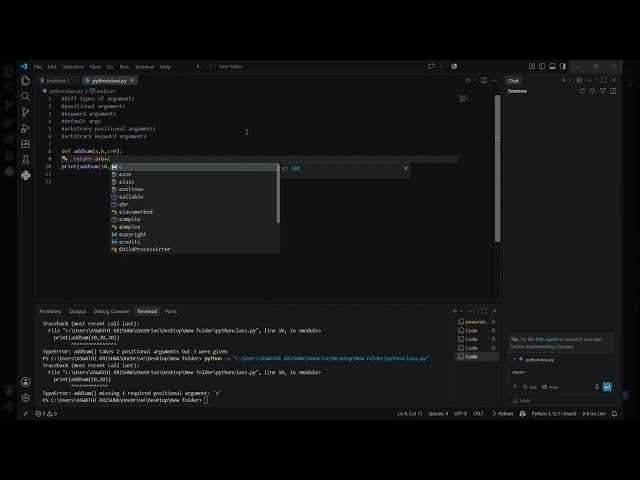Screen dimensions: 640x480
Task: Open the File menu
Action: pos(38,67)
